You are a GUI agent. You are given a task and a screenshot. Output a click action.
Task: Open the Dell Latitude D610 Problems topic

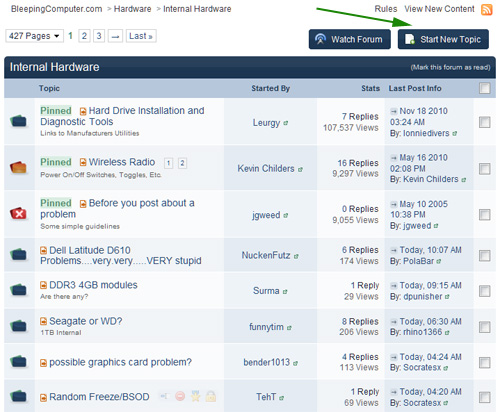pos(121,255)
